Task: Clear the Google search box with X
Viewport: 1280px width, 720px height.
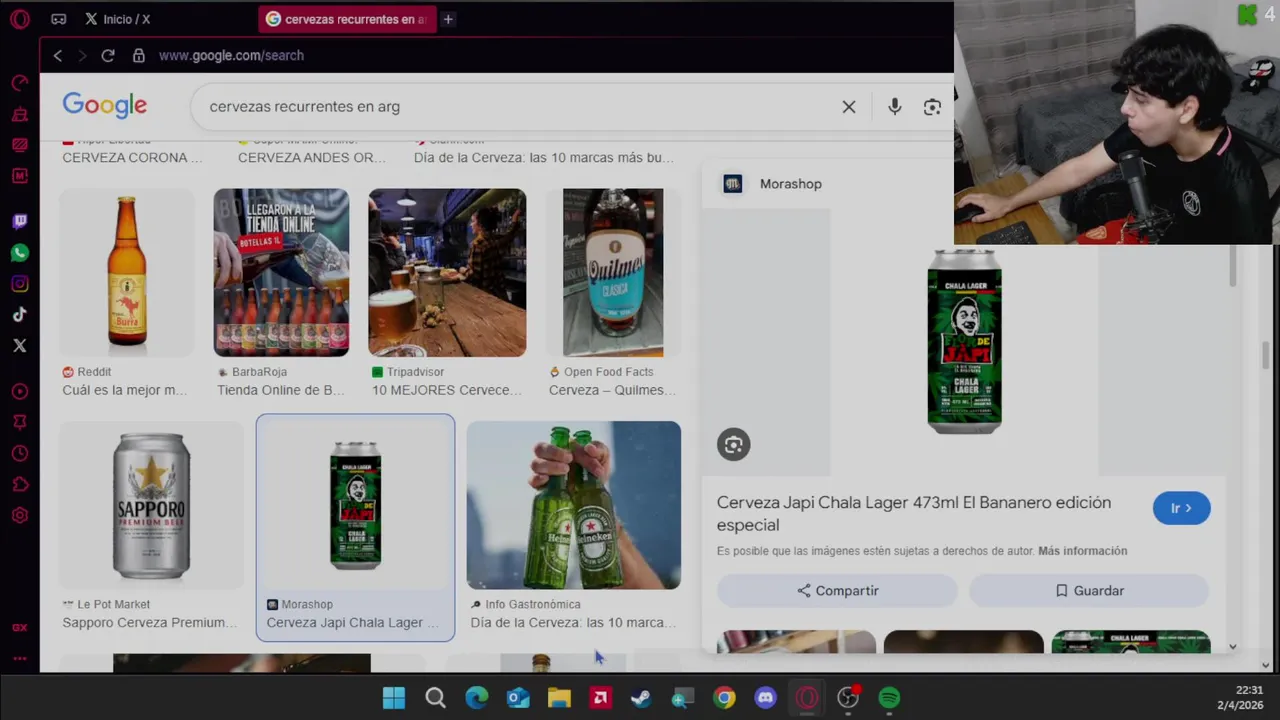Action: (x=849, y=107)
